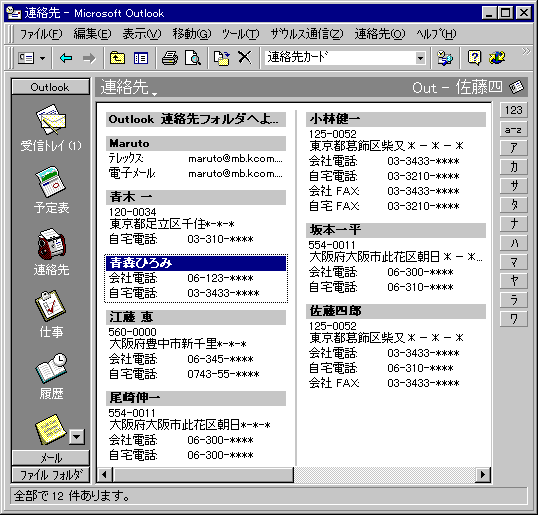538x515 pixels.
Task: Open the 履歴 journal shortcut
Action: (x=51, y=368)
